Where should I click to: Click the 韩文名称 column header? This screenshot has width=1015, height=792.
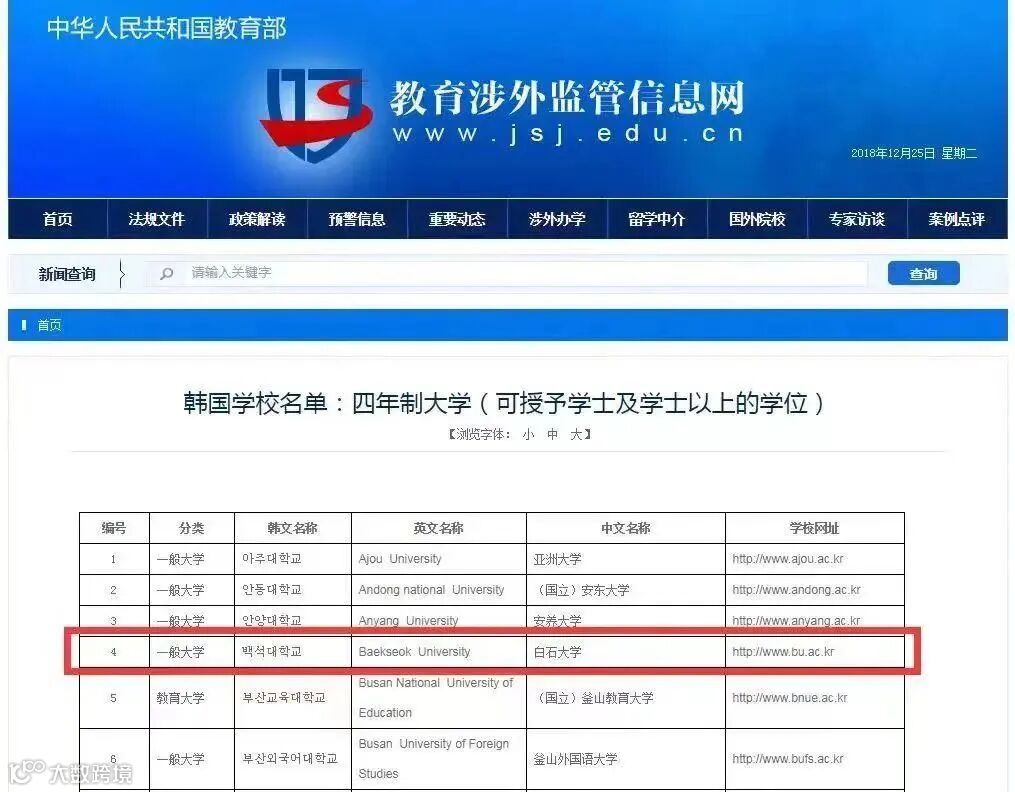coord(293,528)
